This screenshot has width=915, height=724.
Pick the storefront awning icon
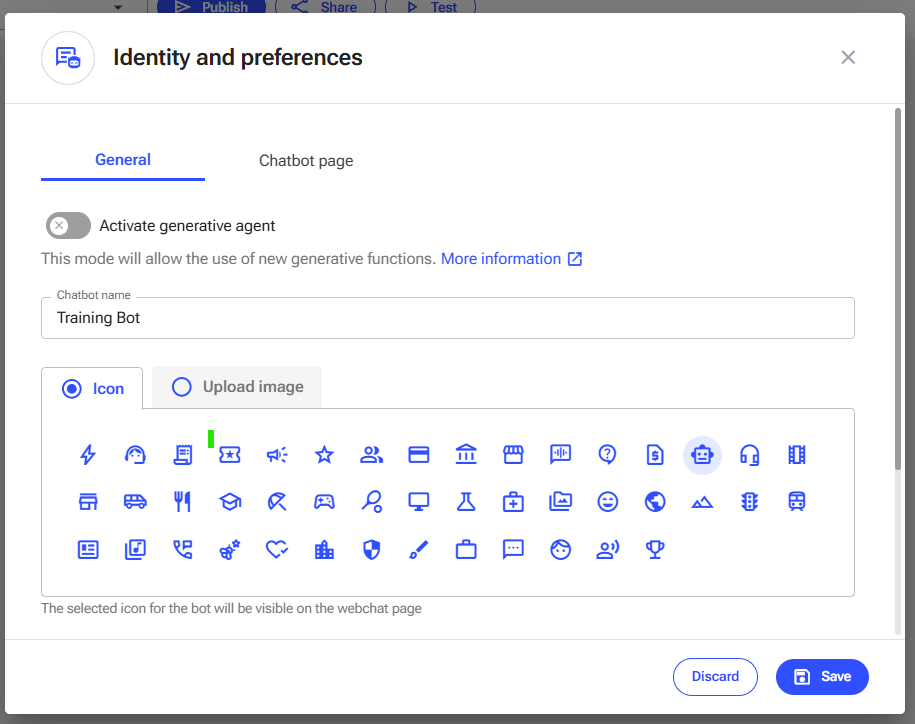click(x=514, y=454)
